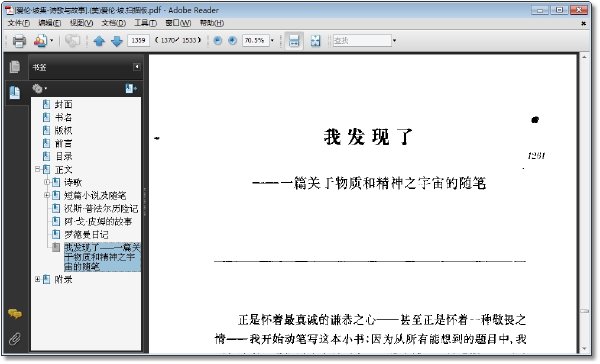
Task: Toggle the fit-width scrolling mode button
Action: pyautogui.click(x=293, y=41)
